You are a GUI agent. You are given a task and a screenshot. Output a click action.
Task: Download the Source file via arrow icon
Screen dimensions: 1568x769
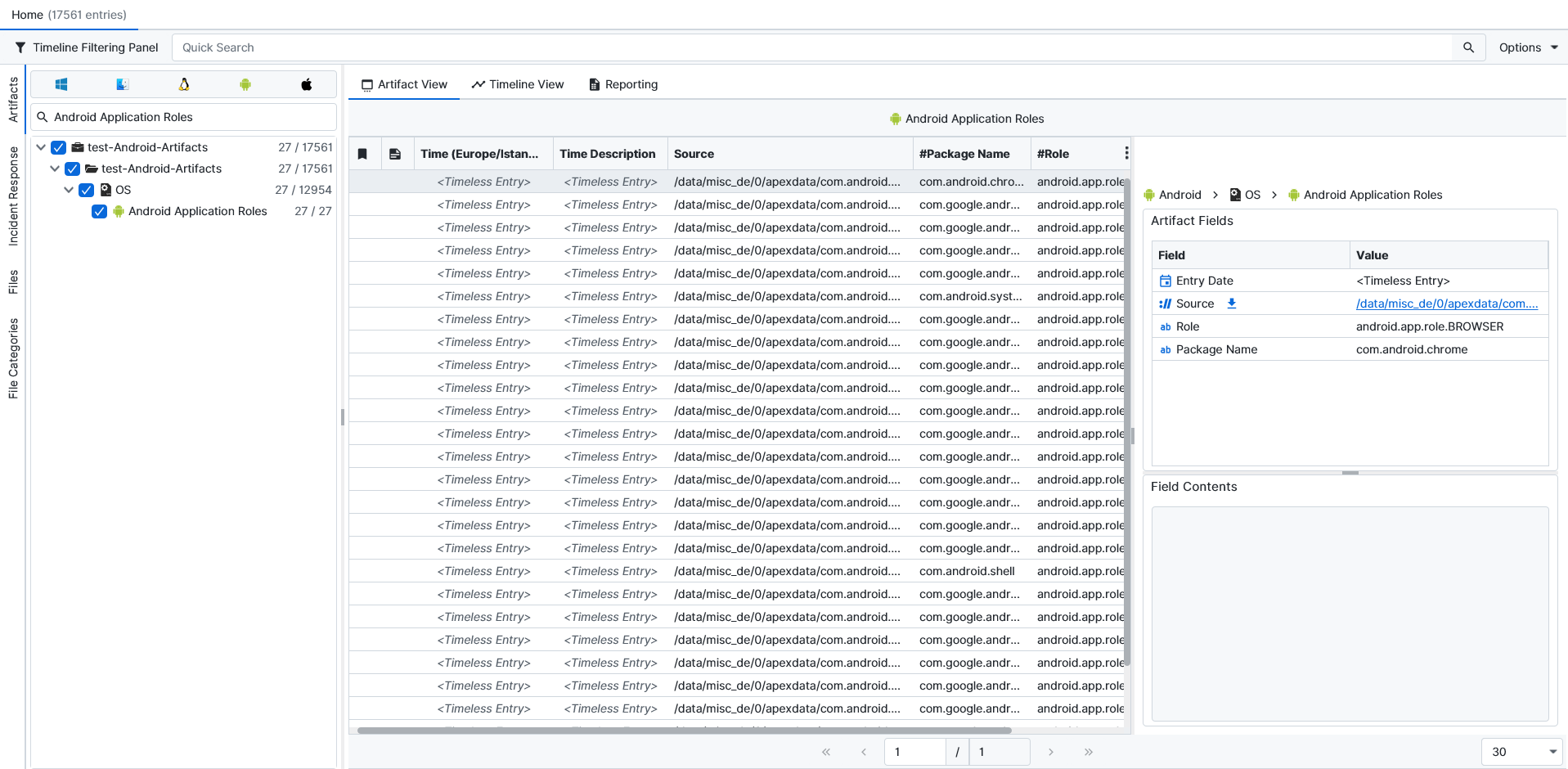coord(1232,304)
